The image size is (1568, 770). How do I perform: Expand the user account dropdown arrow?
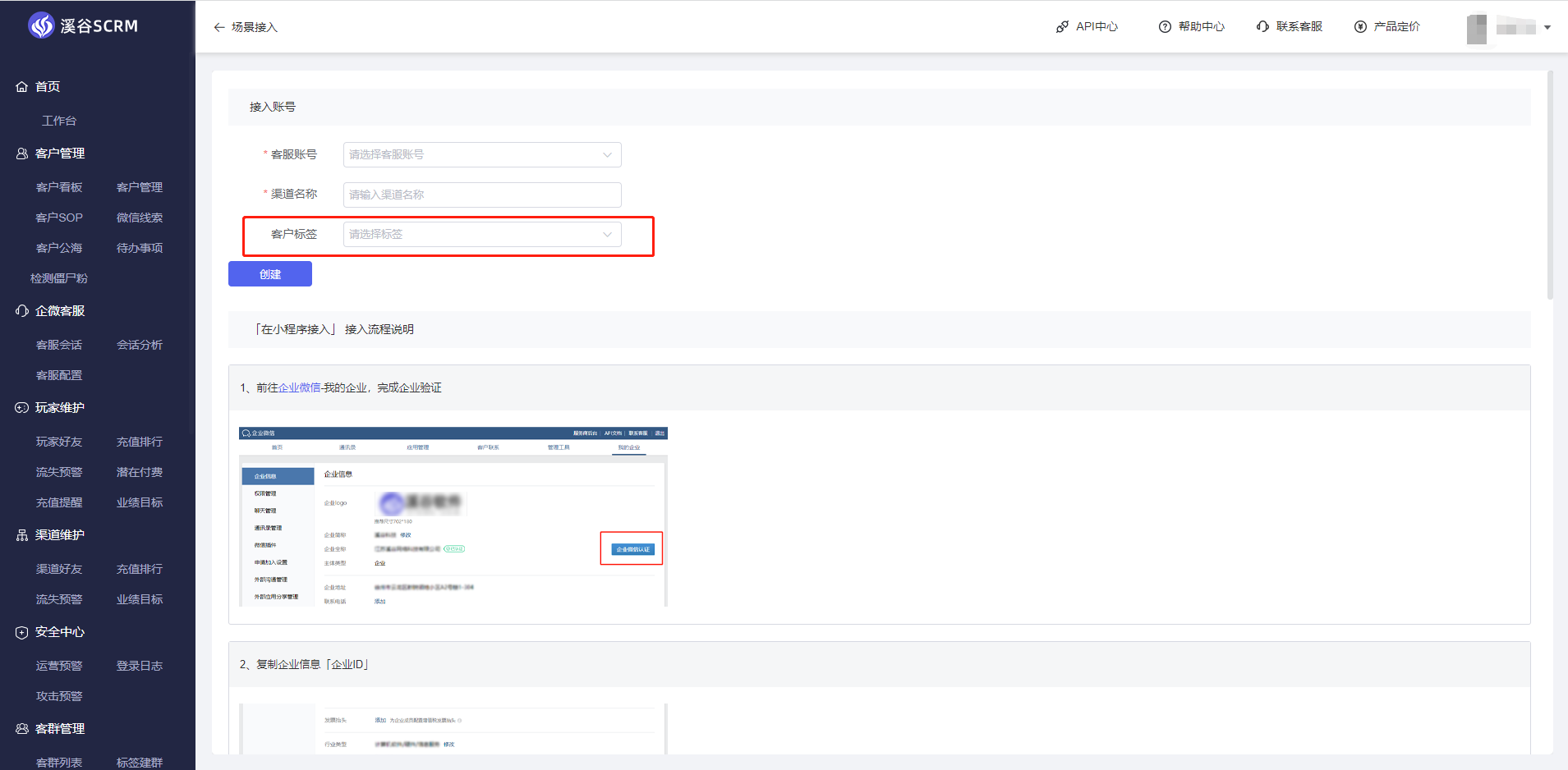coord(1547,28)
